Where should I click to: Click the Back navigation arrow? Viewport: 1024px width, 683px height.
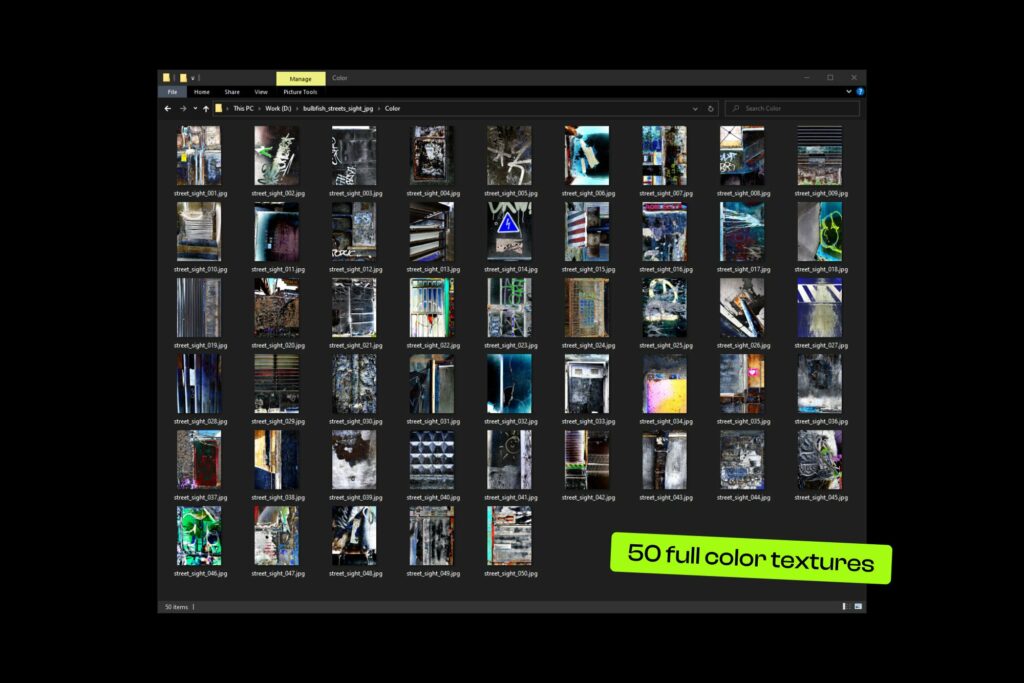pyautogui.click(x=168, y=107)
